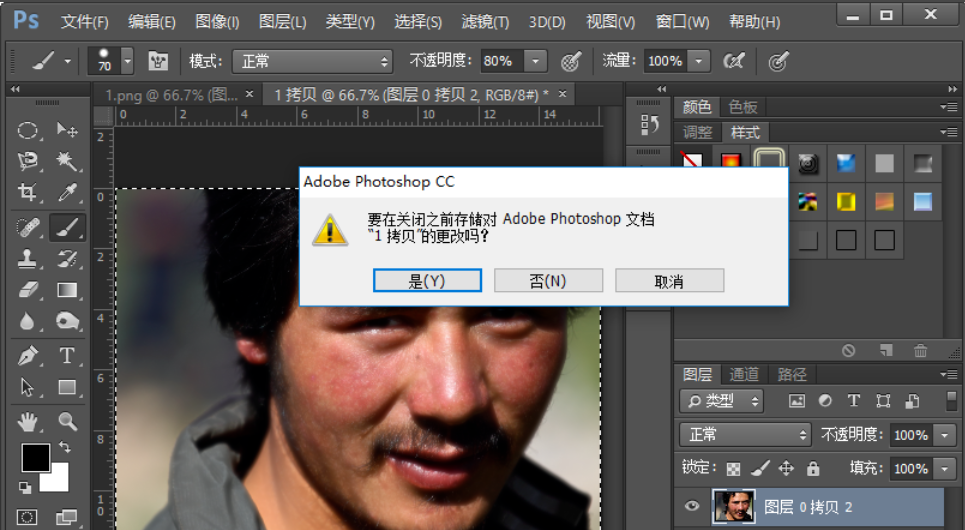This screenshot has width=965, height=530.
Task: Open the 流量 slider dropdown
Action: (x=699, y=61)
